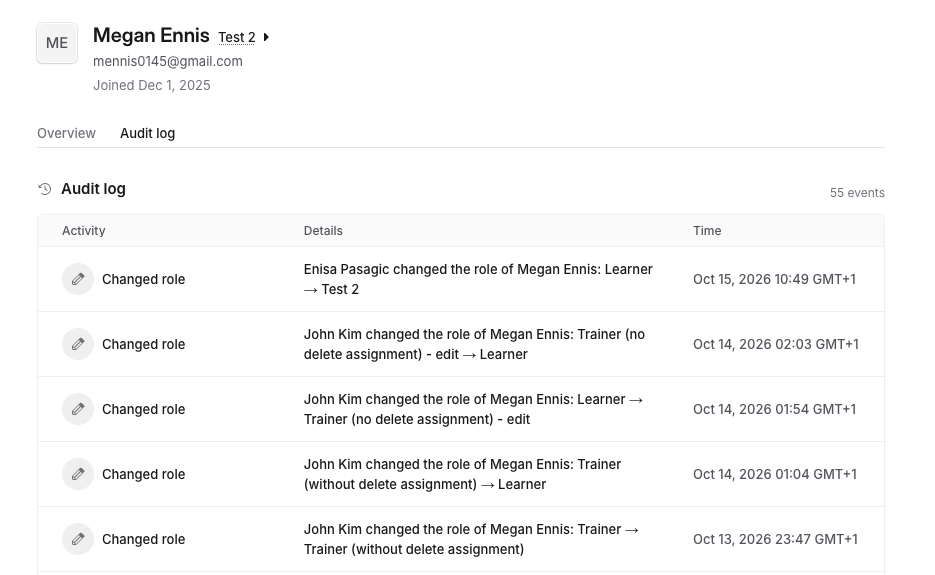
Task: Click the time Oct 15, 2026 10:49 GMT+1
Action: click(x=774, y=279)
